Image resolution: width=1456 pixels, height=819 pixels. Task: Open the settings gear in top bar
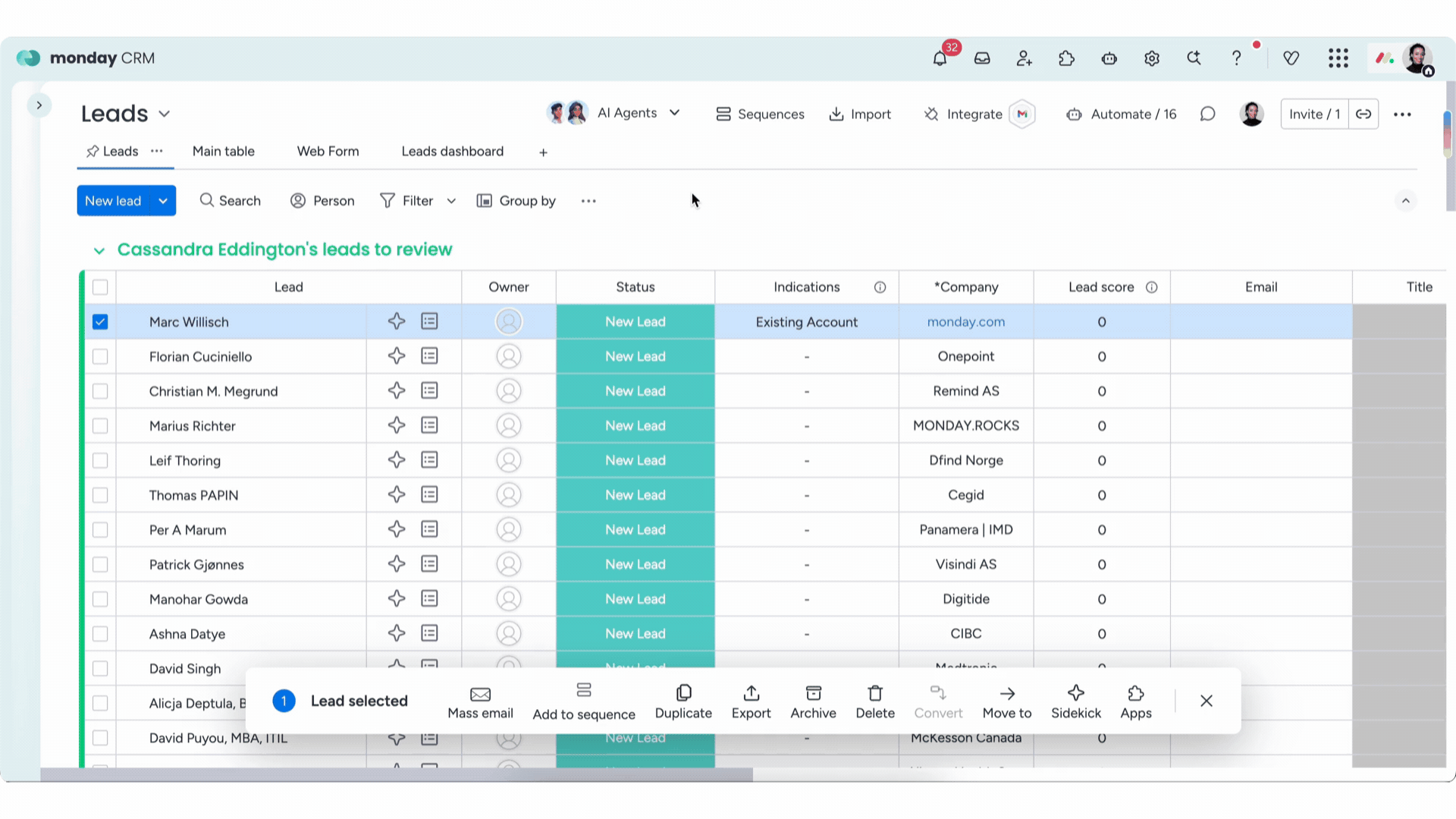[1152, 58]
